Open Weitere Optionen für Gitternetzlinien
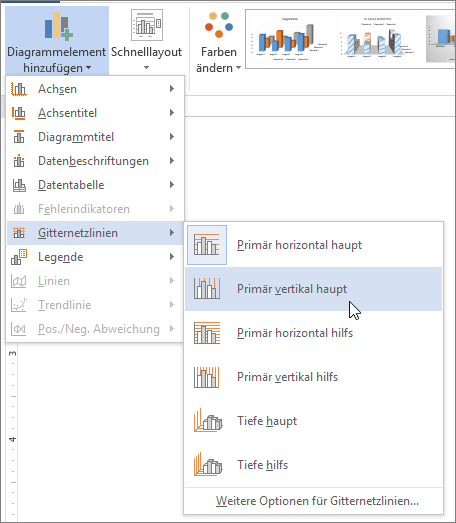Viewport: 456px width, 523px height. [x=317, y=501]
